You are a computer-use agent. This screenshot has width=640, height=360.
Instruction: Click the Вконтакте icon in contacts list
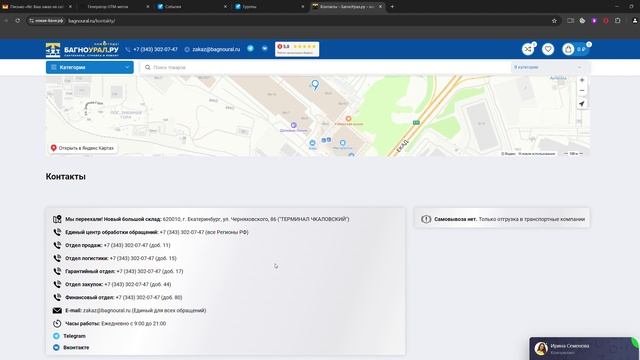pos(56,347)
